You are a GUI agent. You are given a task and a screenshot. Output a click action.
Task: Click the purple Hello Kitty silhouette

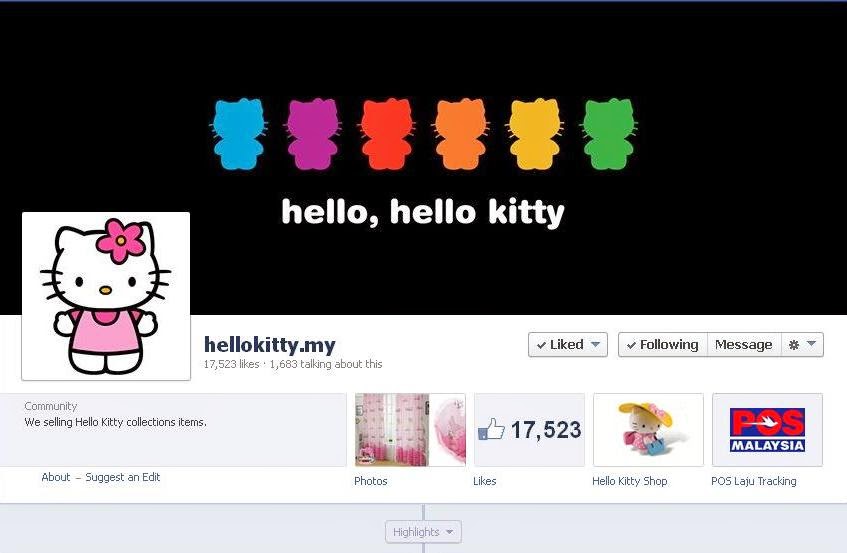(x=312, y=133)
